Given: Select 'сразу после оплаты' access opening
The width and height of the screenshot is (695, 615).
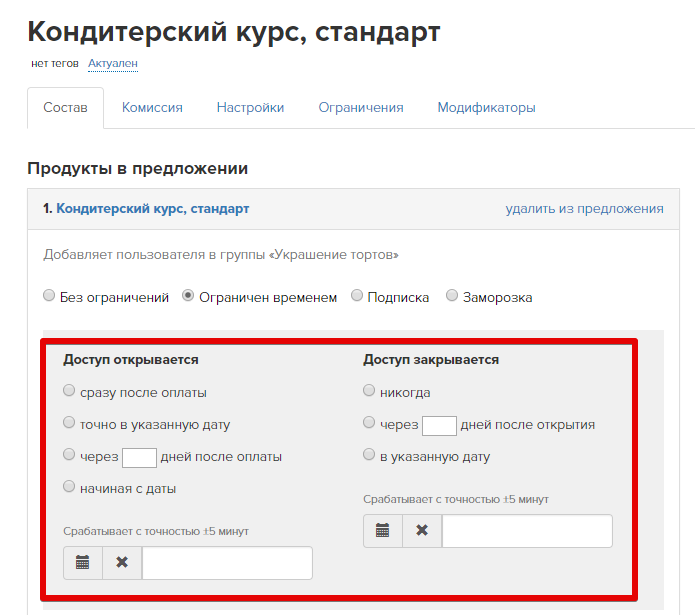Looking at the screenshot, I should click(x=69, y=390).
